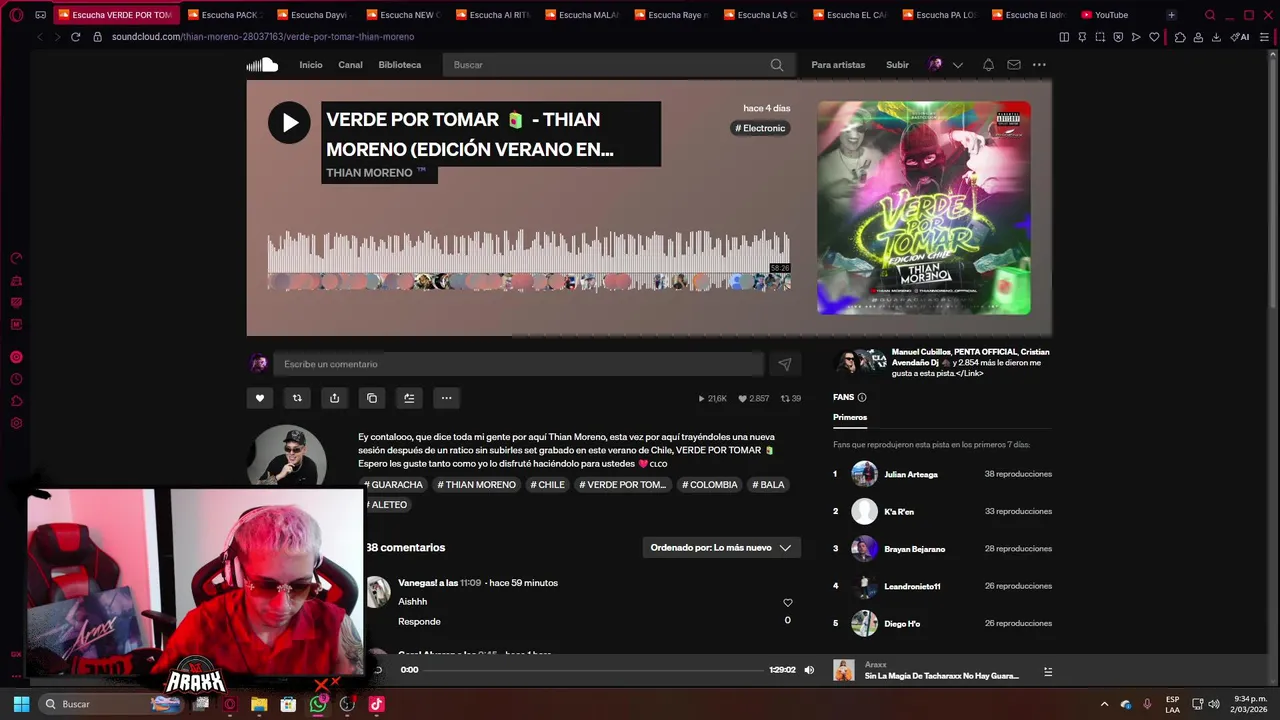Open the Para artistas link
This screenshot has width=1280, height=720.
pos(838,65)
